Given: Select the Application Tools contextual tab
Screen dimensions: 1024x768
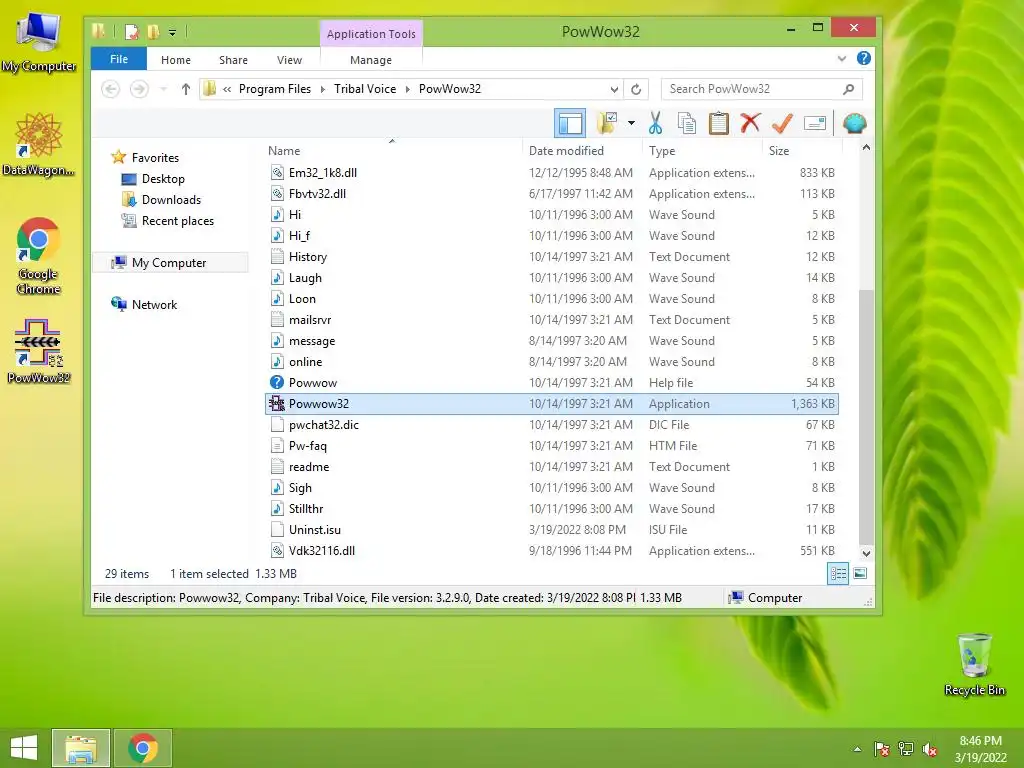Looking at the screenshot, I should 371,33.
